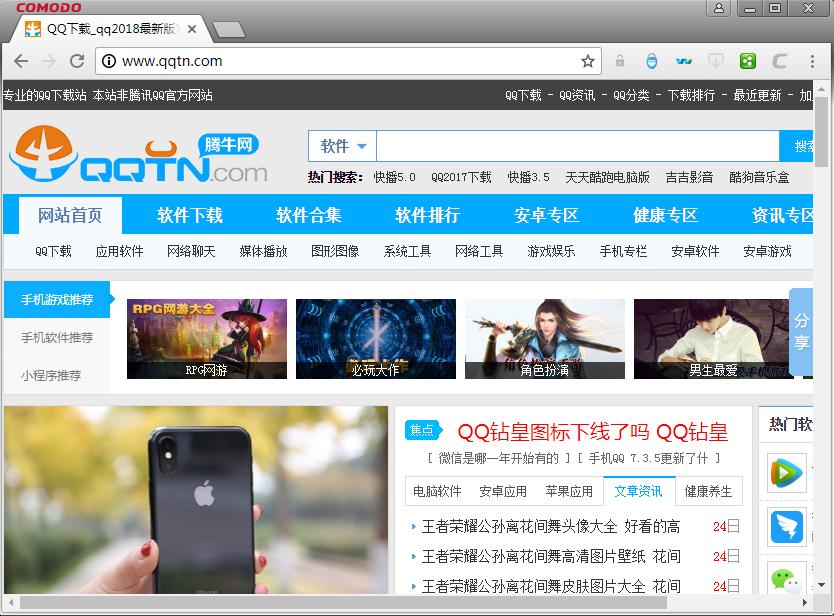Click the blue wave extension icon
The width and height of the screenshot is (834, 616).
683,61
